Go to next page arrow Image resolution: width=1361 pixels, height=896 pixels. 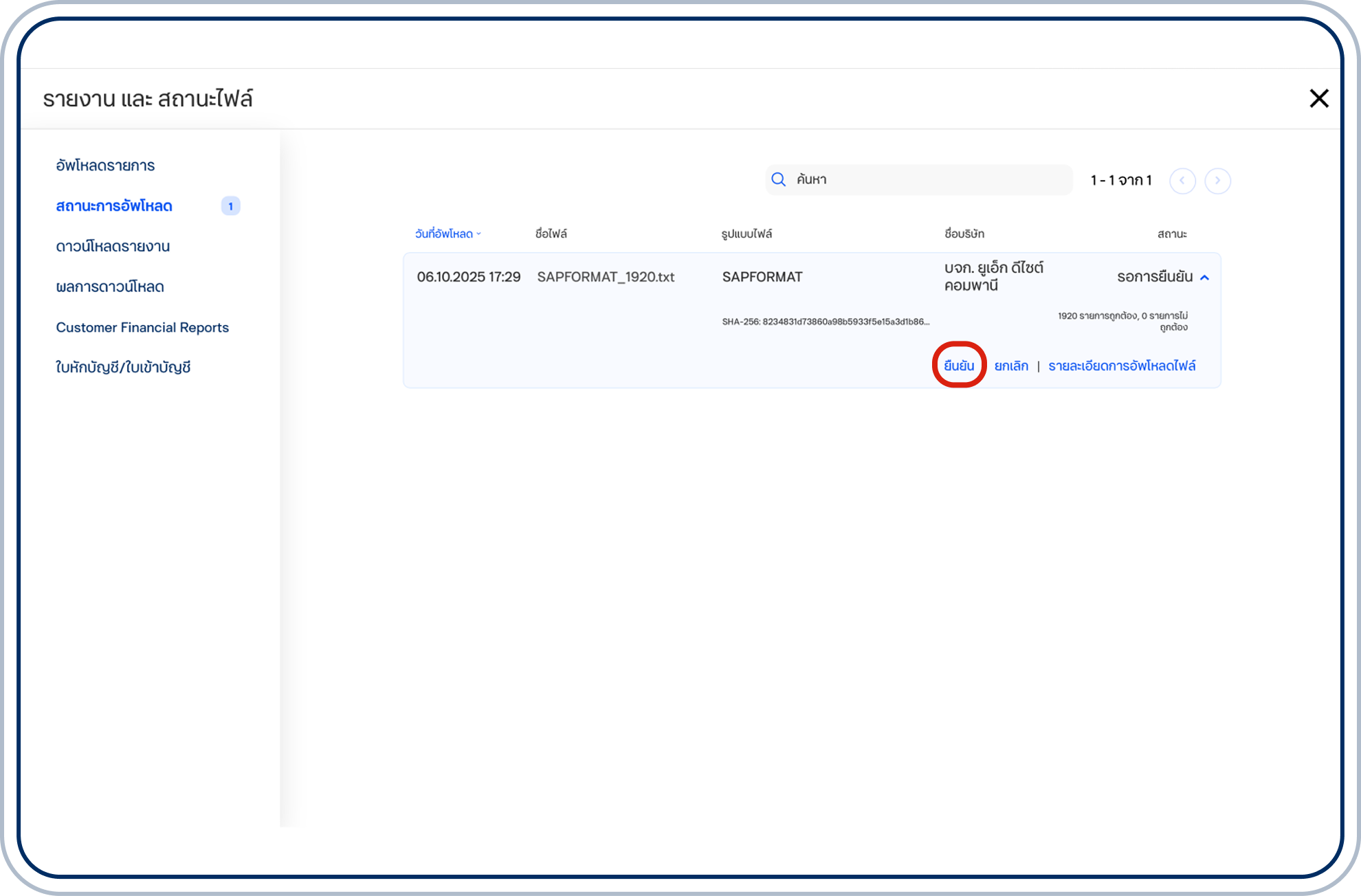pos(1217,181)
